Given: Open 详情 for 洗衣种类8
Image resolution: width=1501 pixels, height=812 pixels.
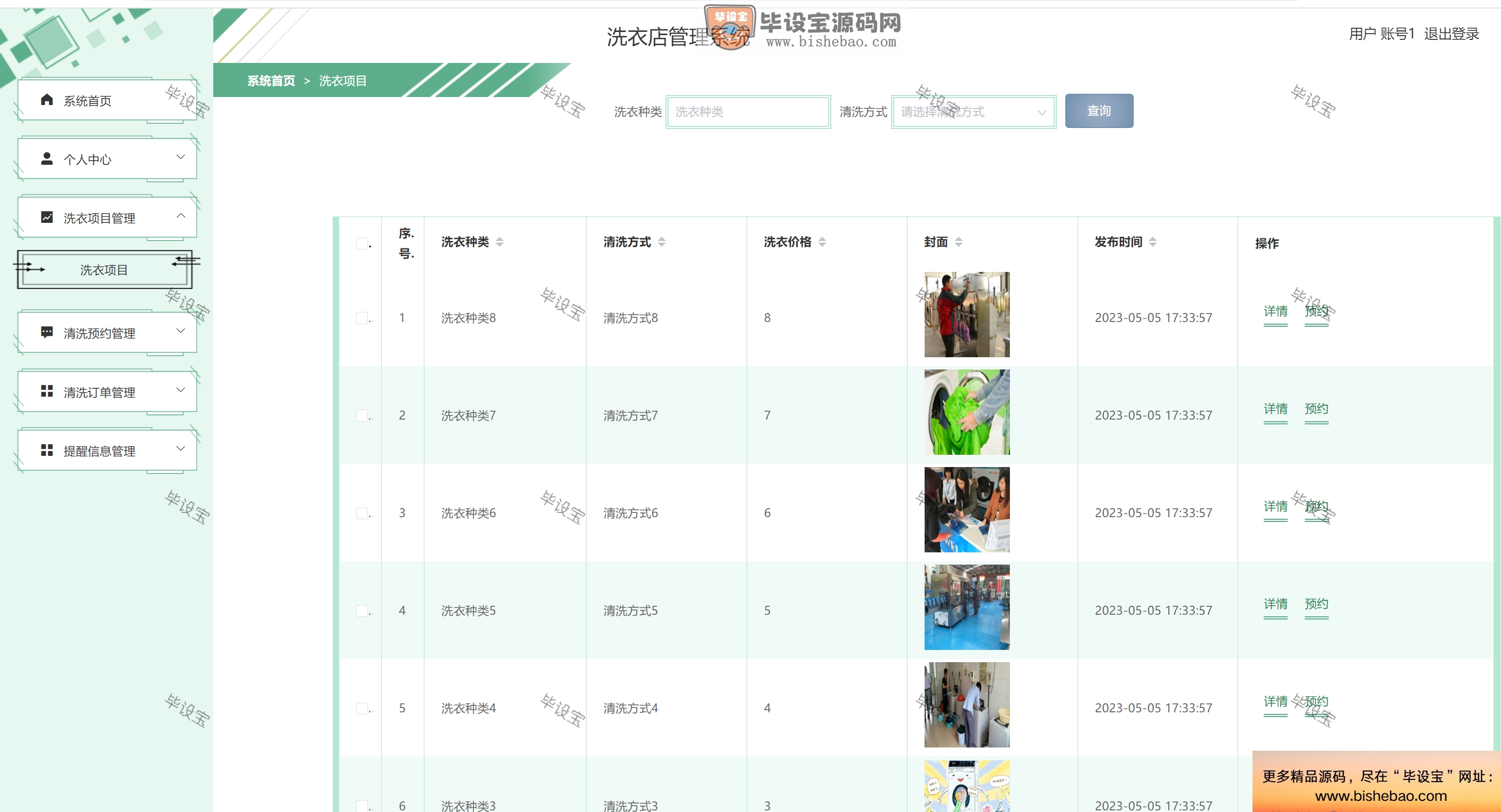Looking at the screenshot, I should click(1275, 312).
